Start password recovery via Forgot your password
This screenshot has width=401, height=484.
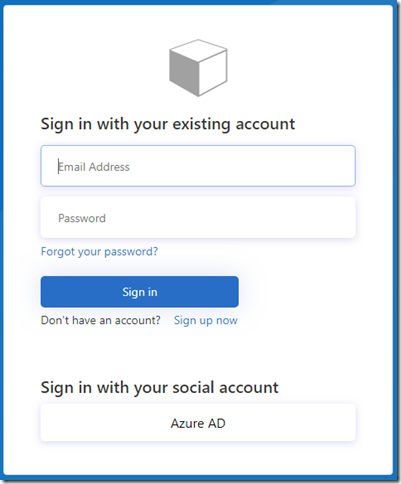(x=99, y=251)
